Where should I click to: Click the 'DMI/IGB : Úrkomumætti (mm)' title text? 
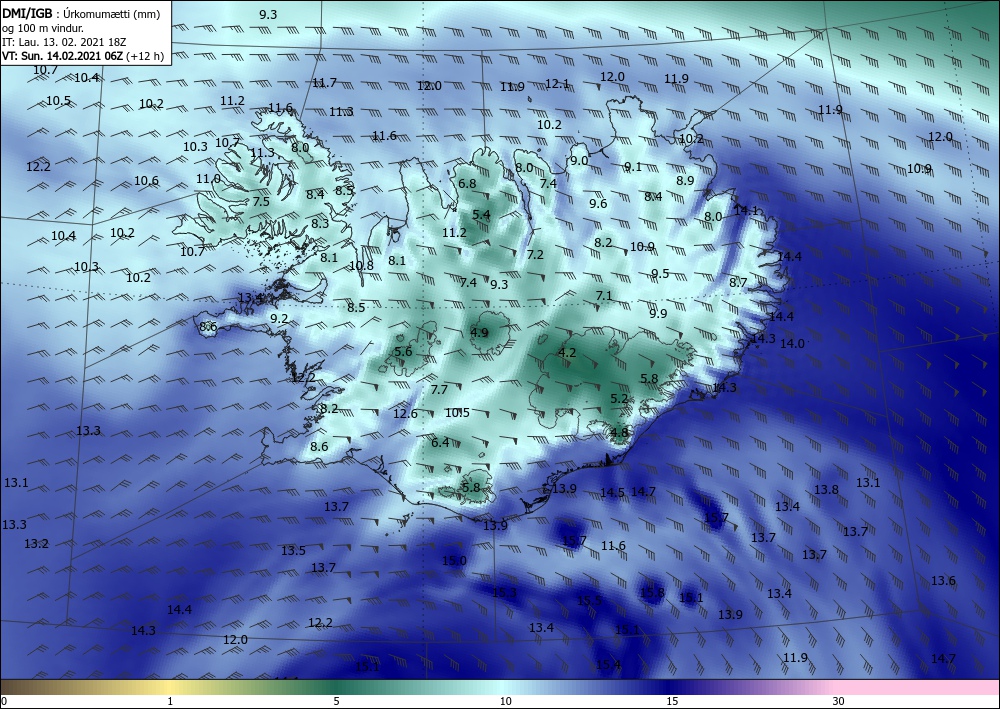coord(81,14)
